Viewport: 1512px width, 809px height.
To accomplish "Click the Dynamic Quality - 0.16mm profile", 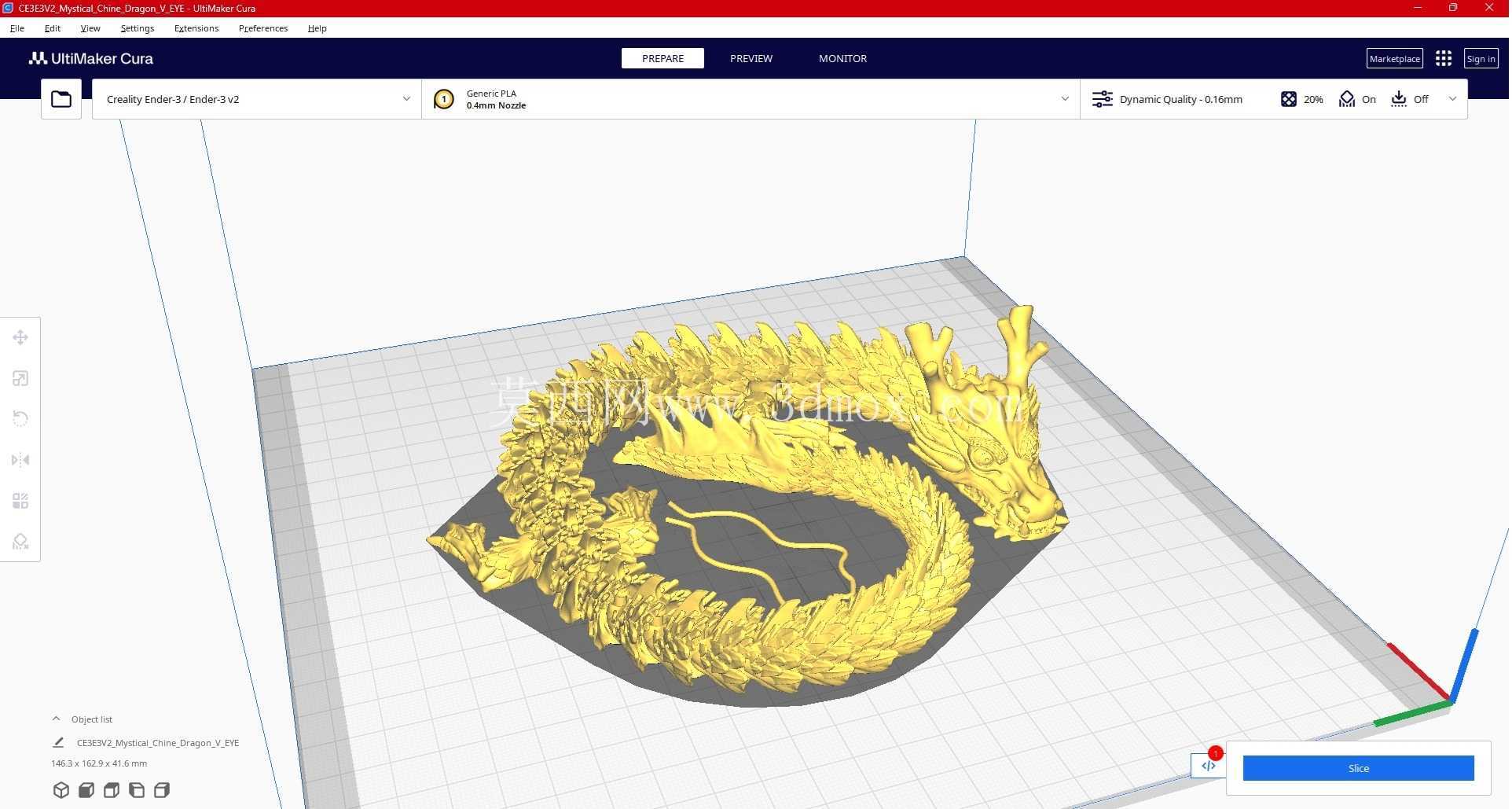I will coord(1180,99).
